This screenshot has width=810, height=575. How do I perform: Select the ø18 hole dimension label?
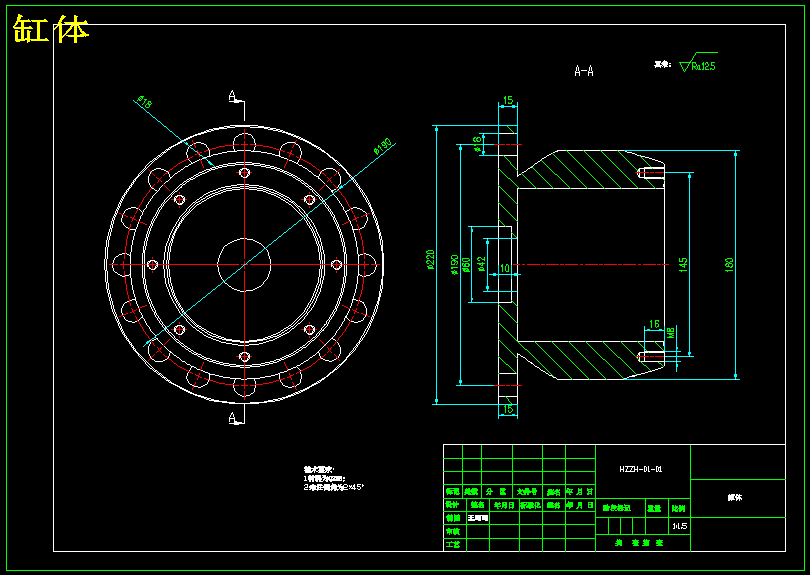pos(145,102)
